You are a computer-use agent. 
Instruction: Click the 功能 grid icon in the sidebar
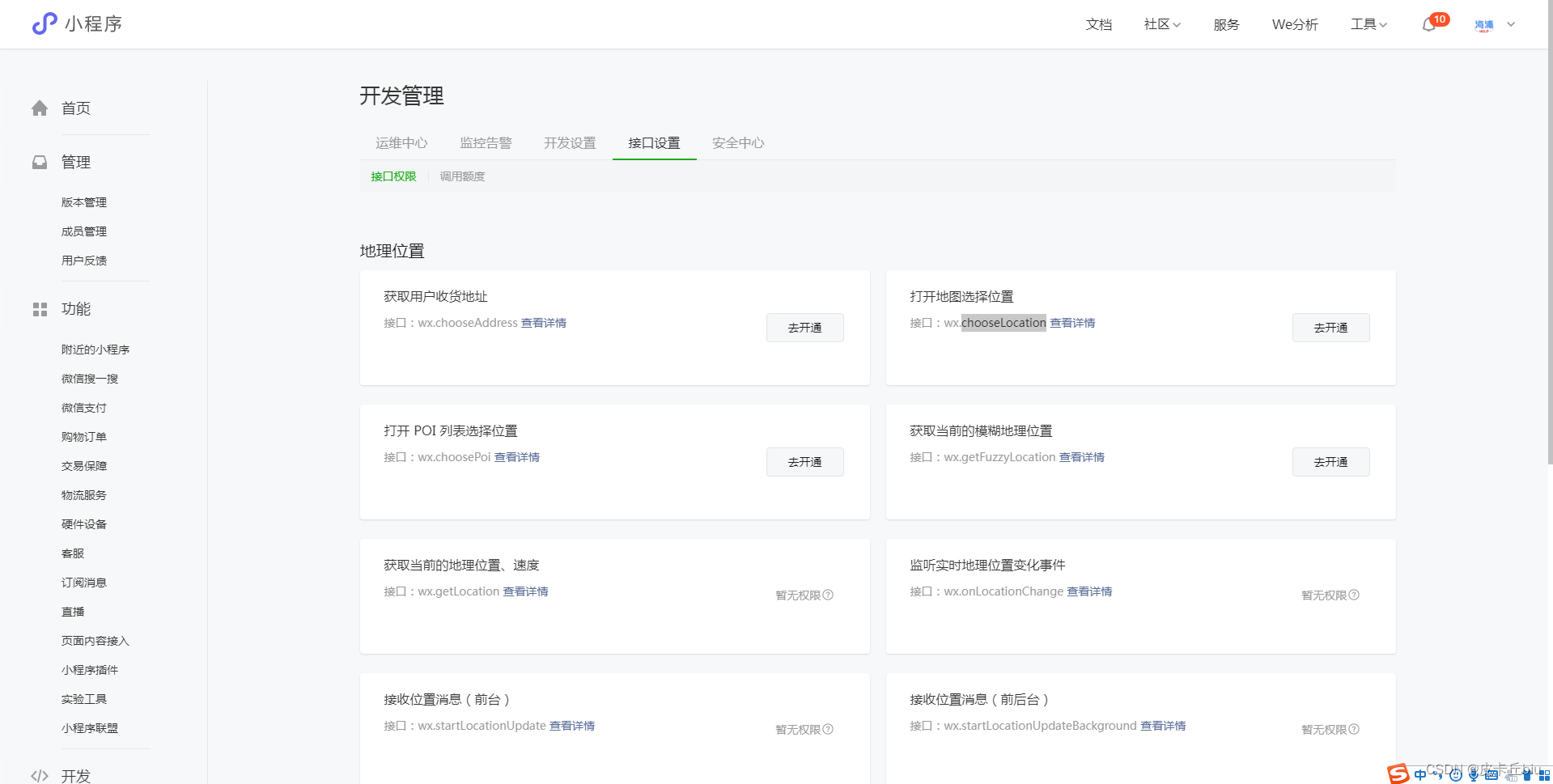point(40,309)
